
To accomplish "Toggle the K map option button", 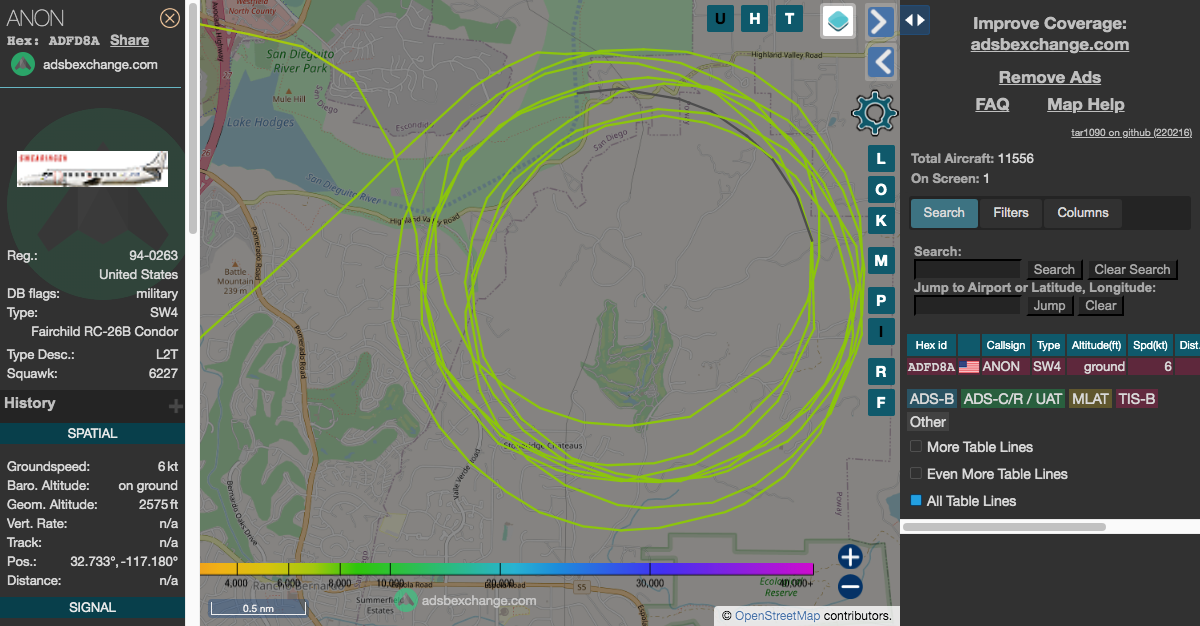I will pos(880,220).
